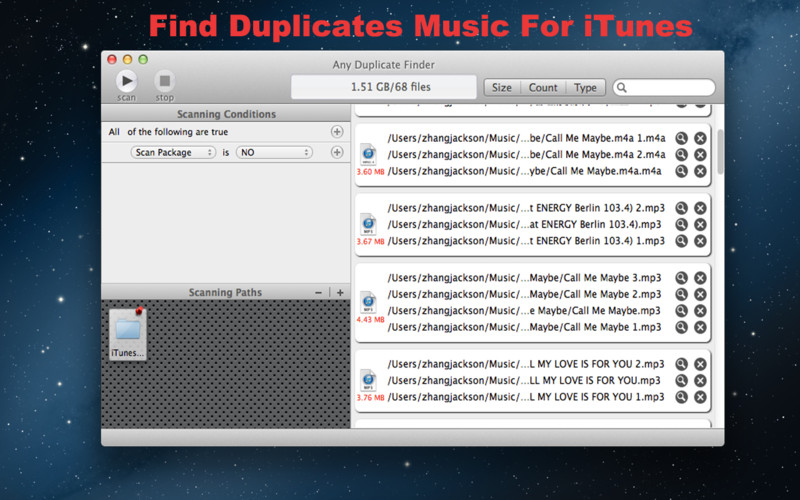
Task: Remove Call Me Maybe.mp3 with the X icon
Action: tap(701, 311)
